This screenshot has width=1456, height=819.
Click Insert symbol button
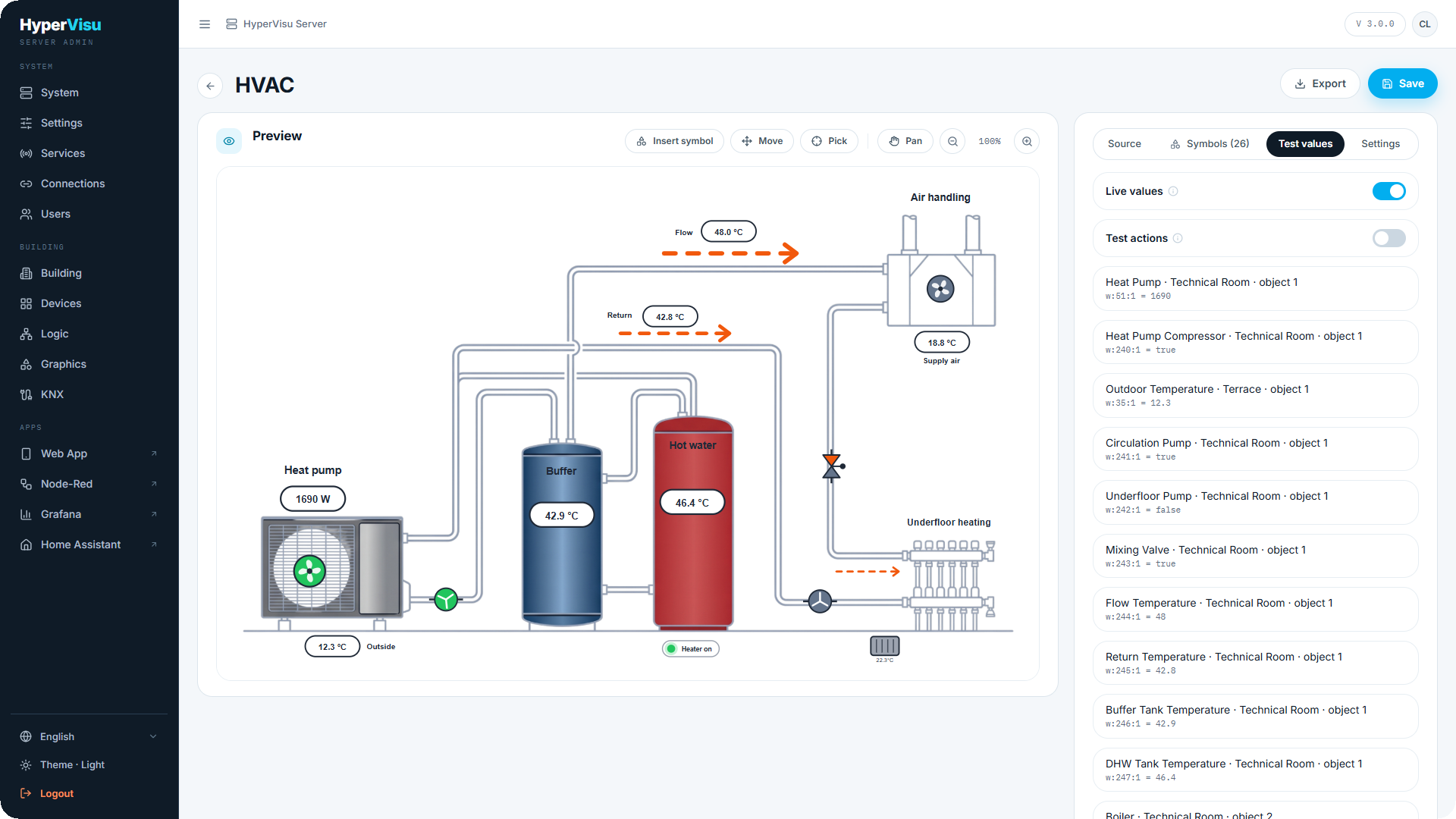coord(674,141)
